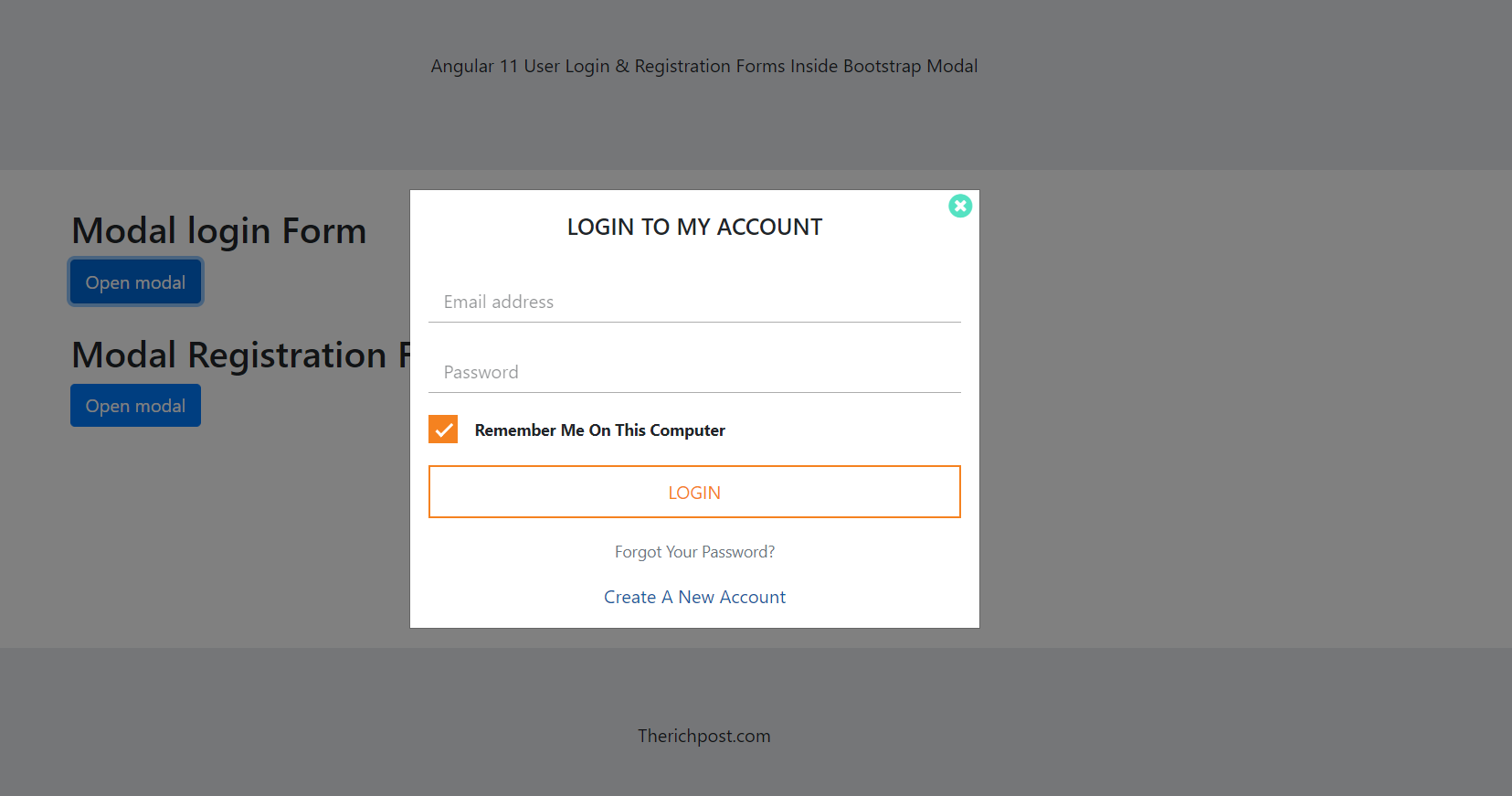The height and width of the screenshot is (796, 1512).
Task: Select Create A New Account
Action: (x=694, y=596)
